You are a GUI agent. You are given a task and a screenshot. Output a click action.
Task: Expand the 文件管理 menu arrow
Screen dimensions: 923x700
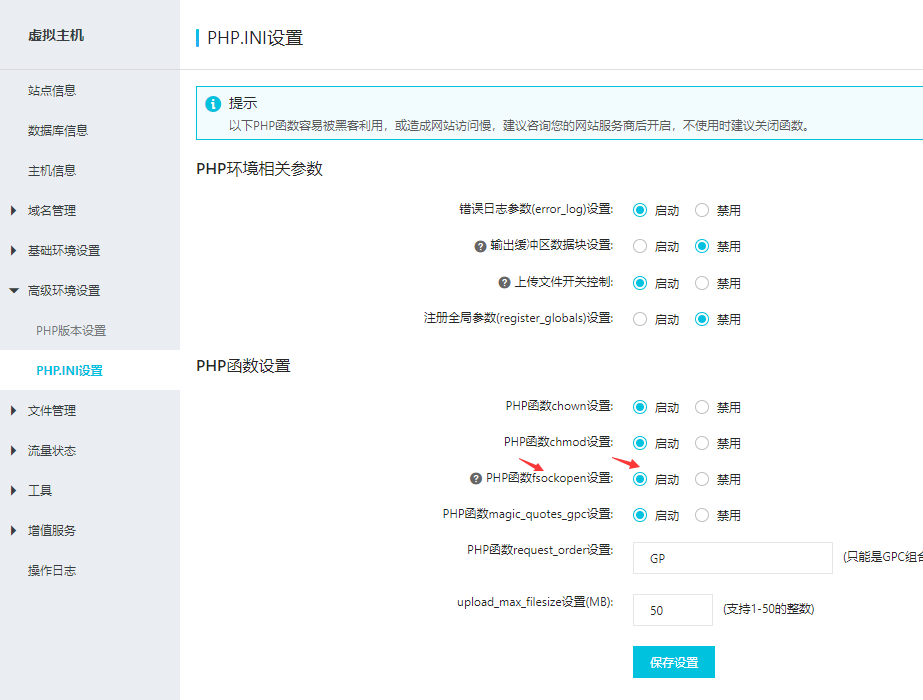point(14,410)
